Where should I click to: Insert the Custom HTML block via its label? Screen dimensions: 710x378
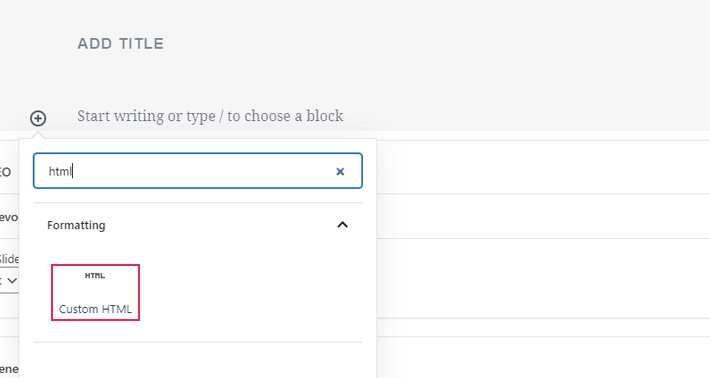click(95, 309)
